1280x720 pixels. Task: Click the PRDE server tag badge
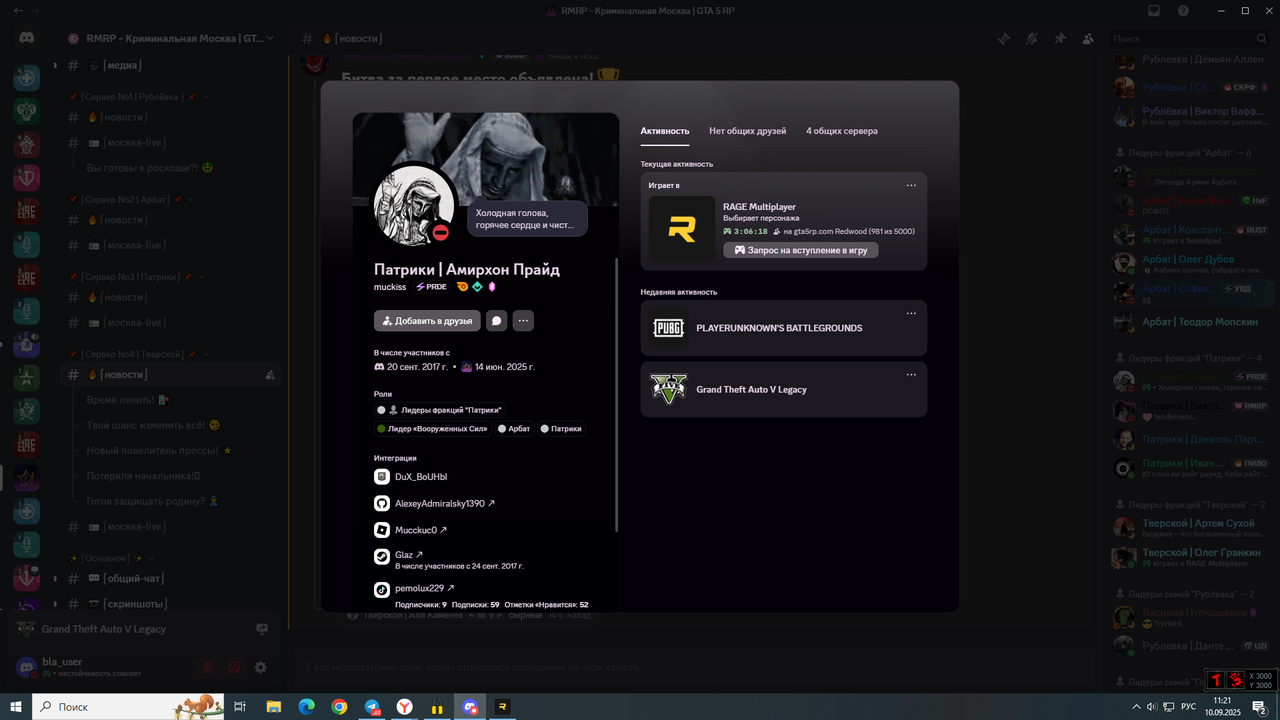[x=431, y=287]
